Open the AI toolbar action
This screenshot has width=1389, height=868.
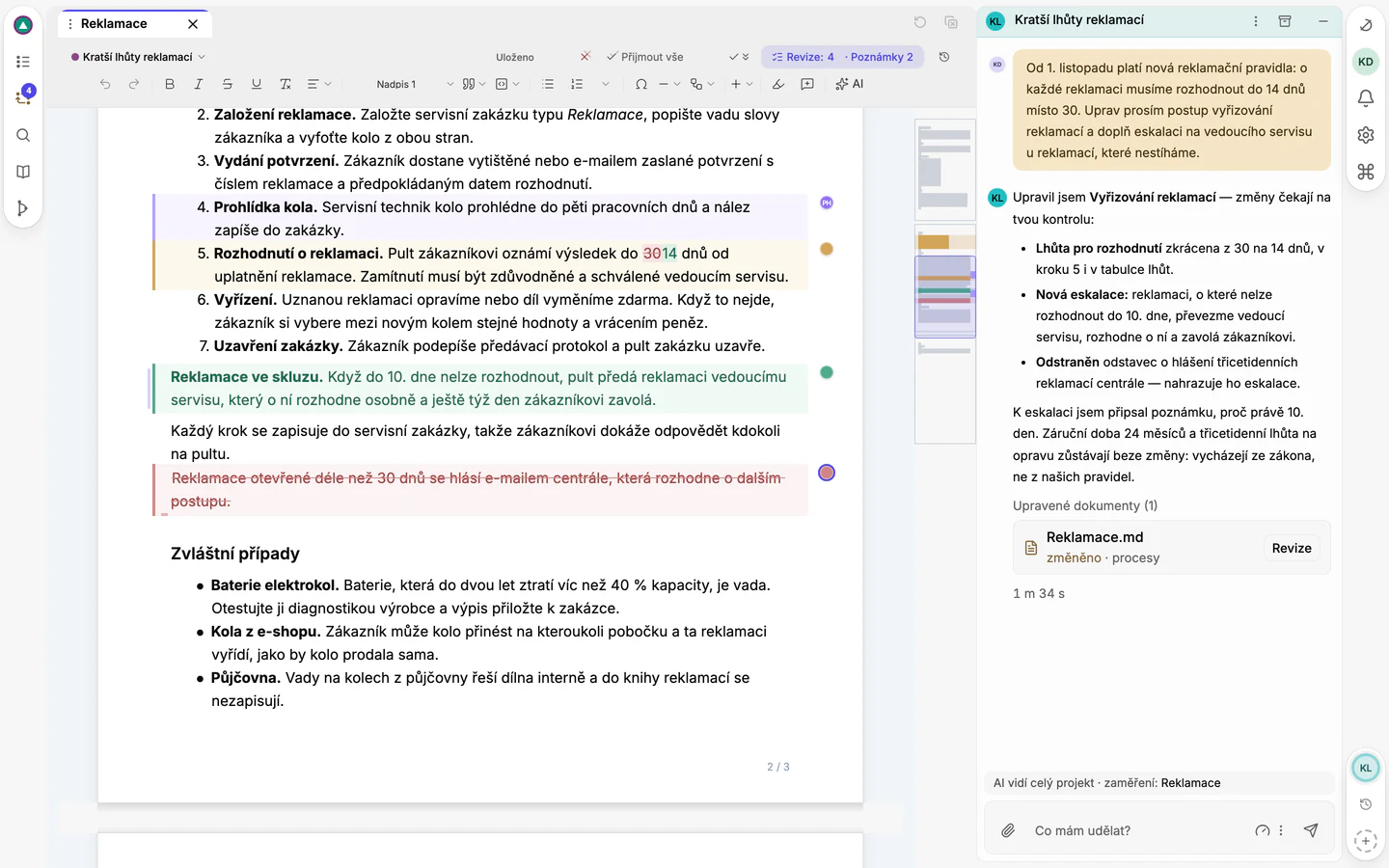click(x=850, y=84)
